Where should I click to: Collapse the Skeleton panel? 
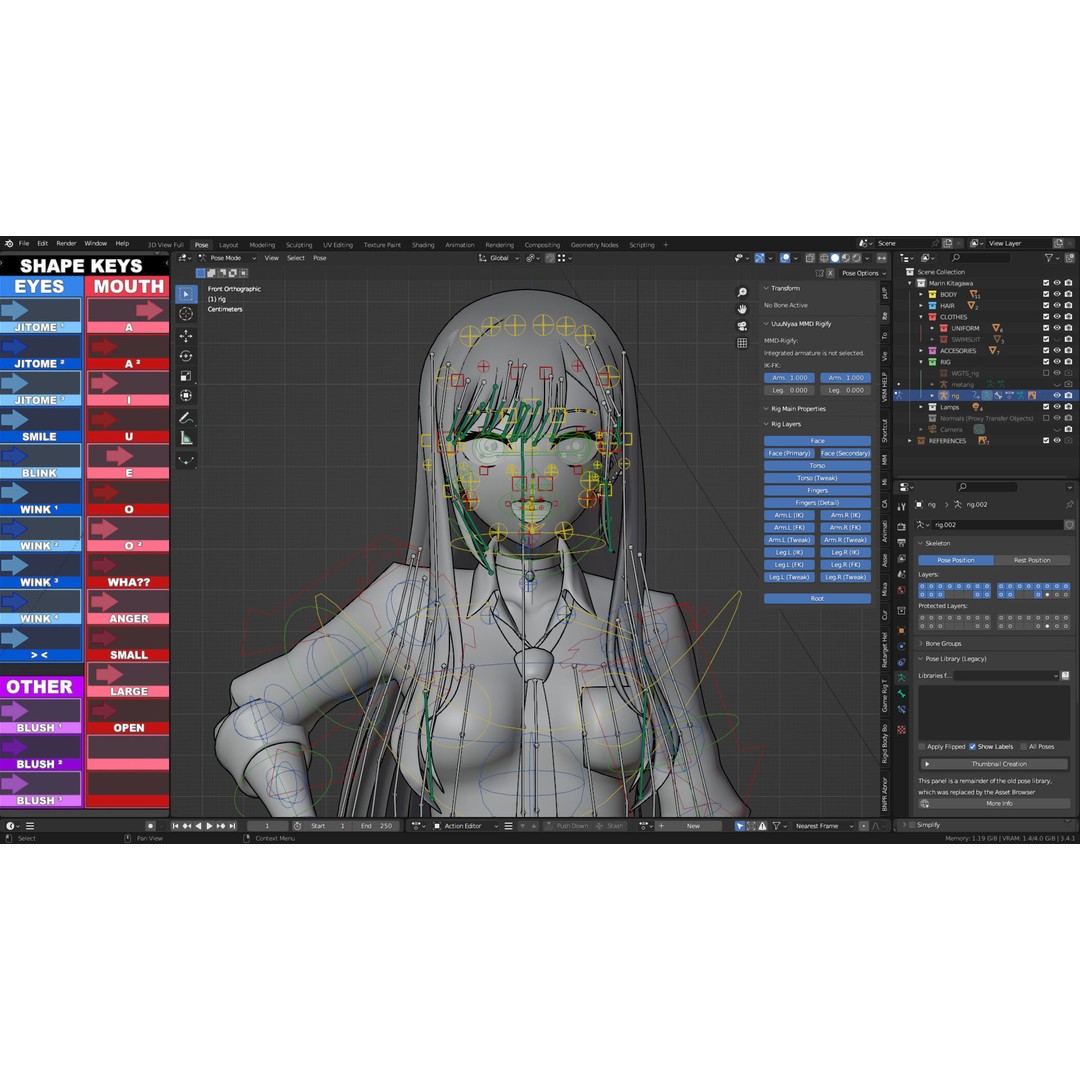pyautogui.click(x=937, y=543)
